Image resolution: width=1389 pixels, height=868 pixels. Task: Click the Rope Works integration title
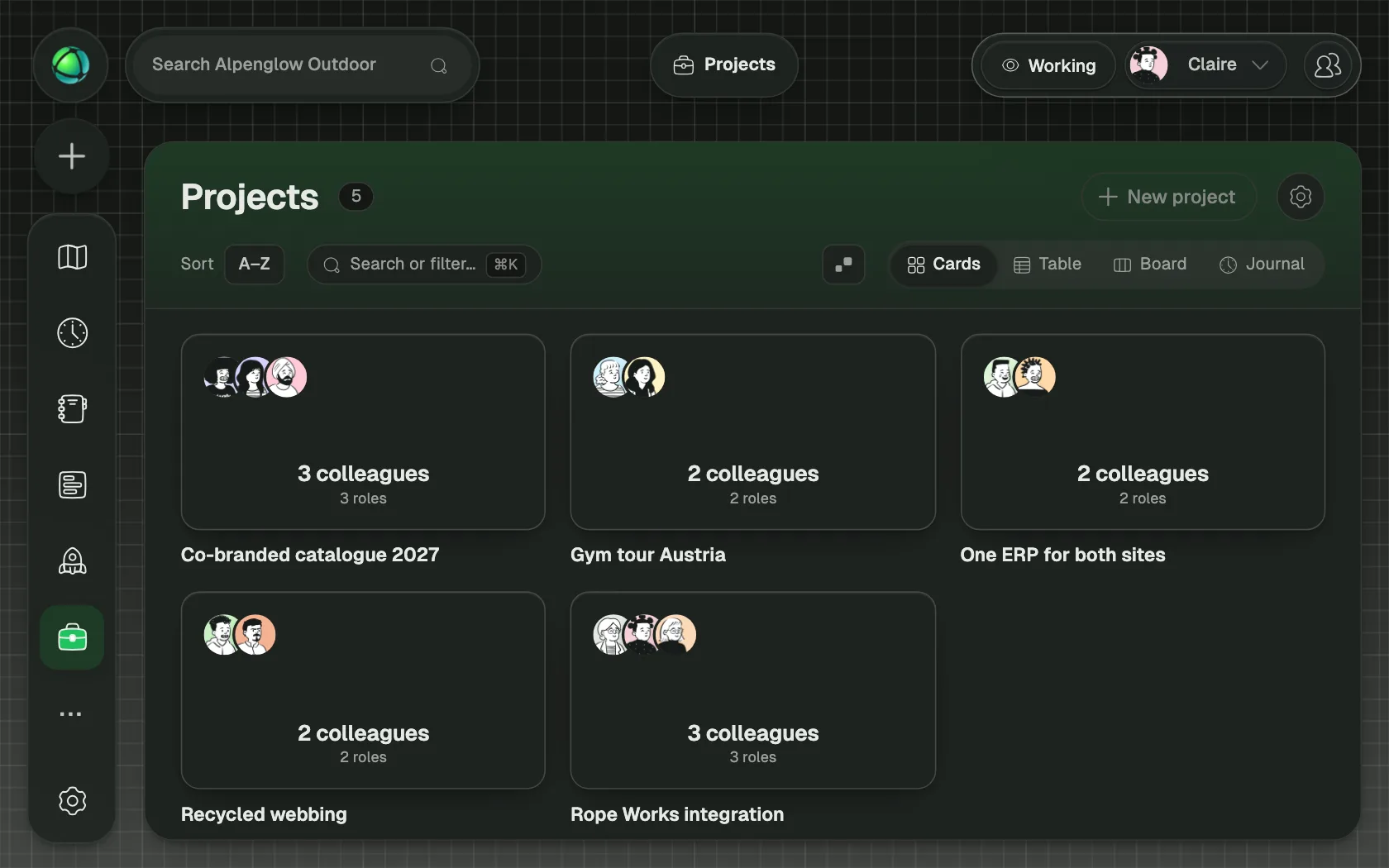coord(677,814)
